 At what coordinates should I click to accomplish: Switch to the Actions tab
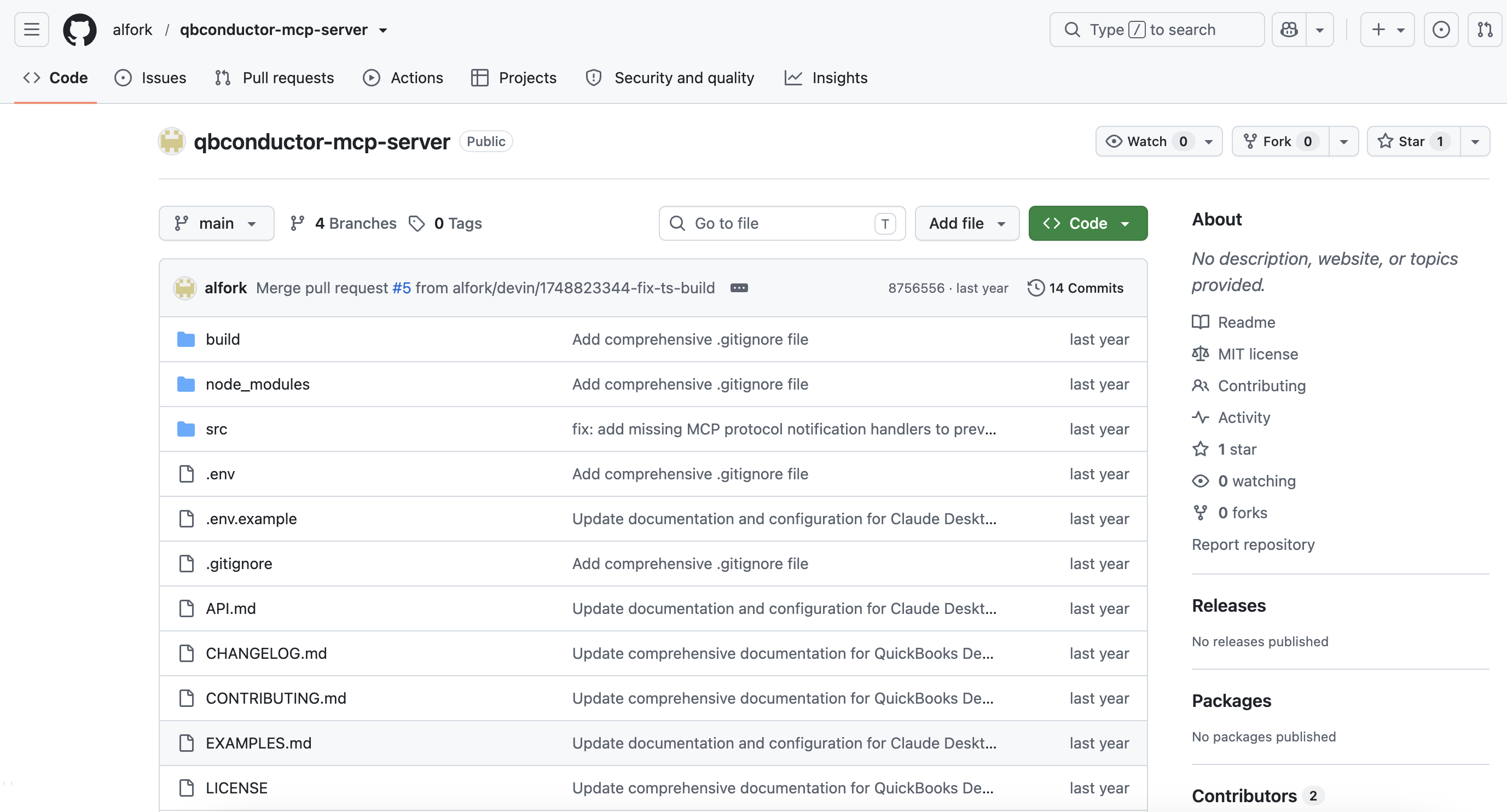click(403, 78)
